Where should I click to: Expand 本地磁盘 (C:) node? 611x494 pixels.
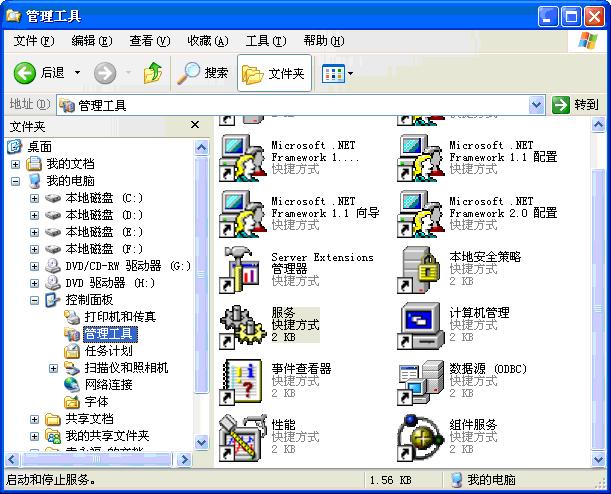point(34,198)
